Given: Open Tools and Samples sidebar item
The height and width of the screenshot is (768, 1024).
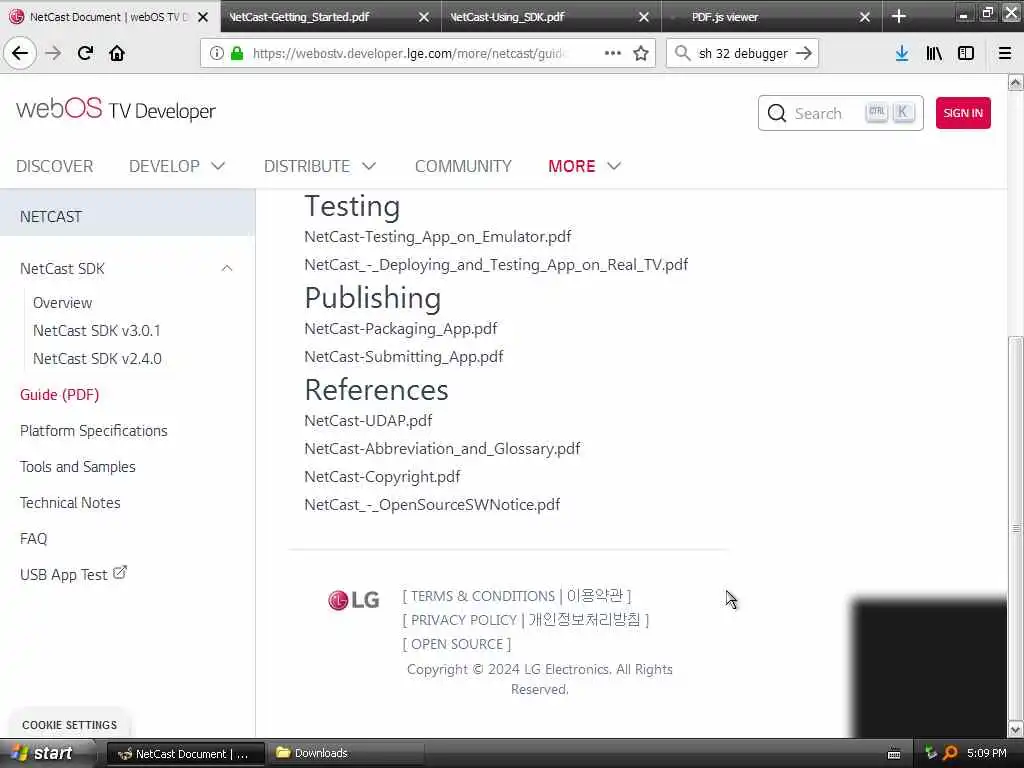Looking at the screenshot, I should tap(78, 467).
